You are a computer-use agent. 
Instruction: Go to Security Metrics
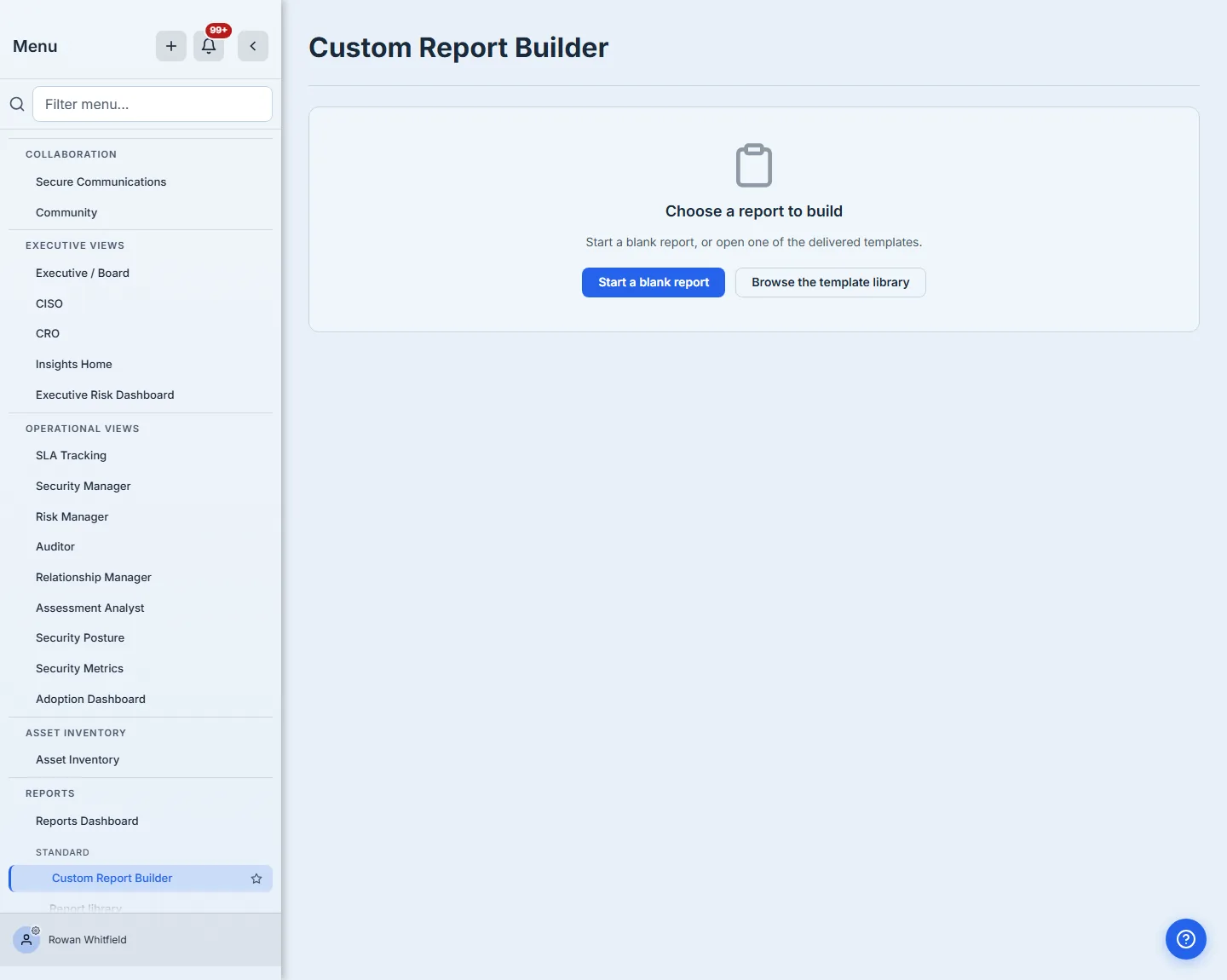point(141,668)
